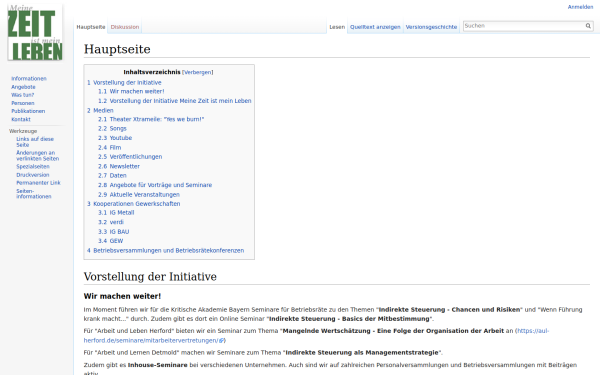Click the Vorstellung der Initiative section heading
This screenshot has width=600, height=375.
pyautogui.click(x=150, y=276)
